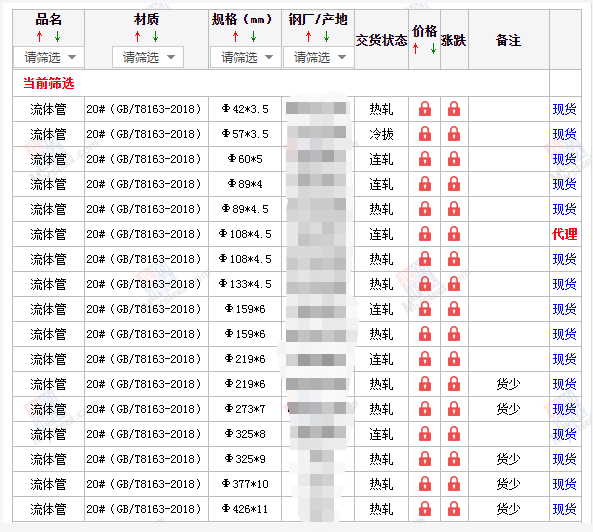
Task: Click 涨跌 lock icon in Φ426*11 row
Action: 454,509
